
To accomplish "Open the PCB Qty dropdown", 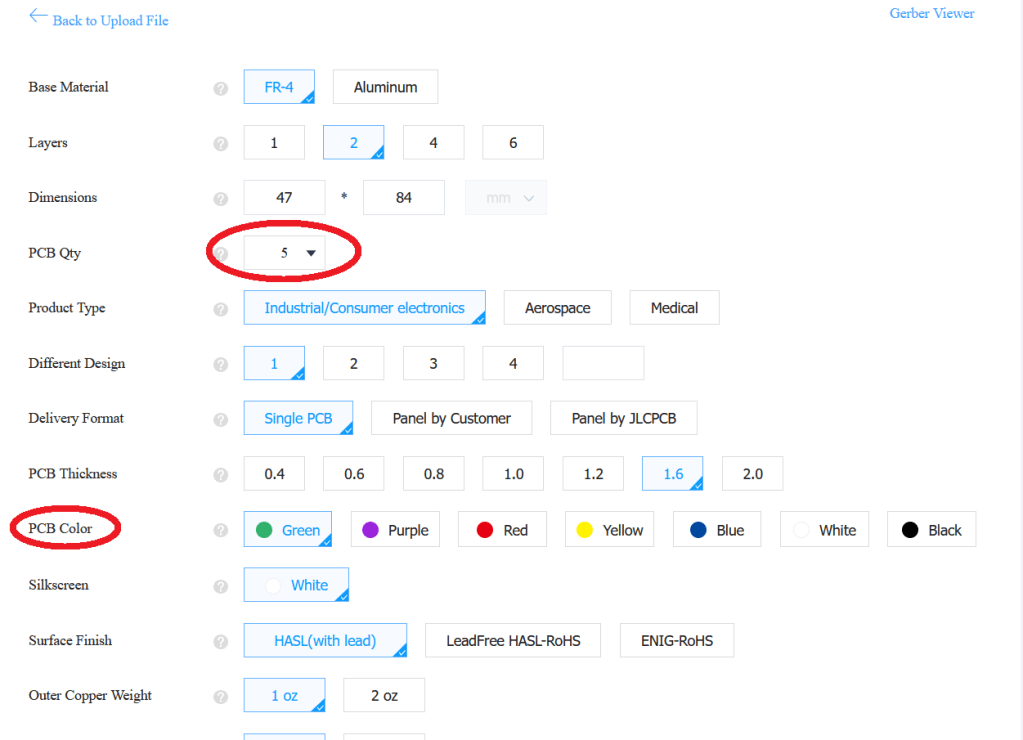I will [285, 253].
